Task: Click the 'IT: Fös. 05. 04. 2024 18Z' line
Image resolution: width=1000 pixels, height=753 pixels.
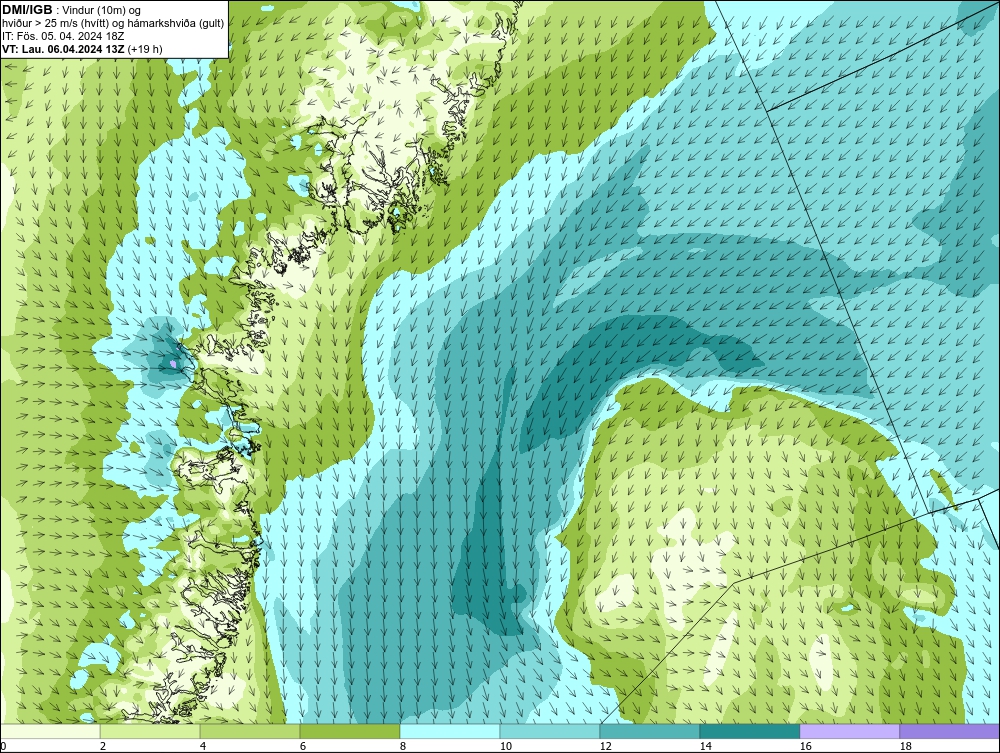Action: coord(63,36)
